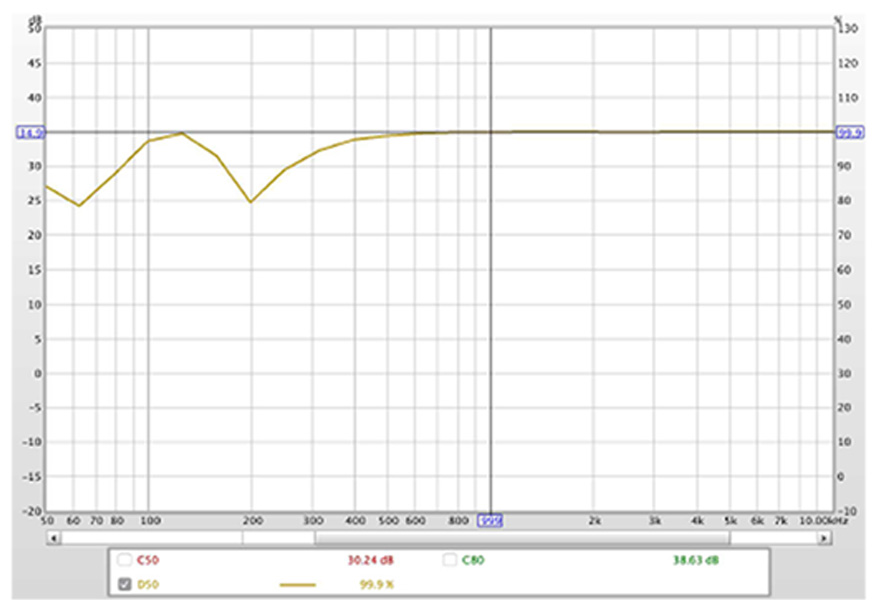880x600 pixels.
Task: Enable the C50 trace checkbox
Action: tap(125, 560)
